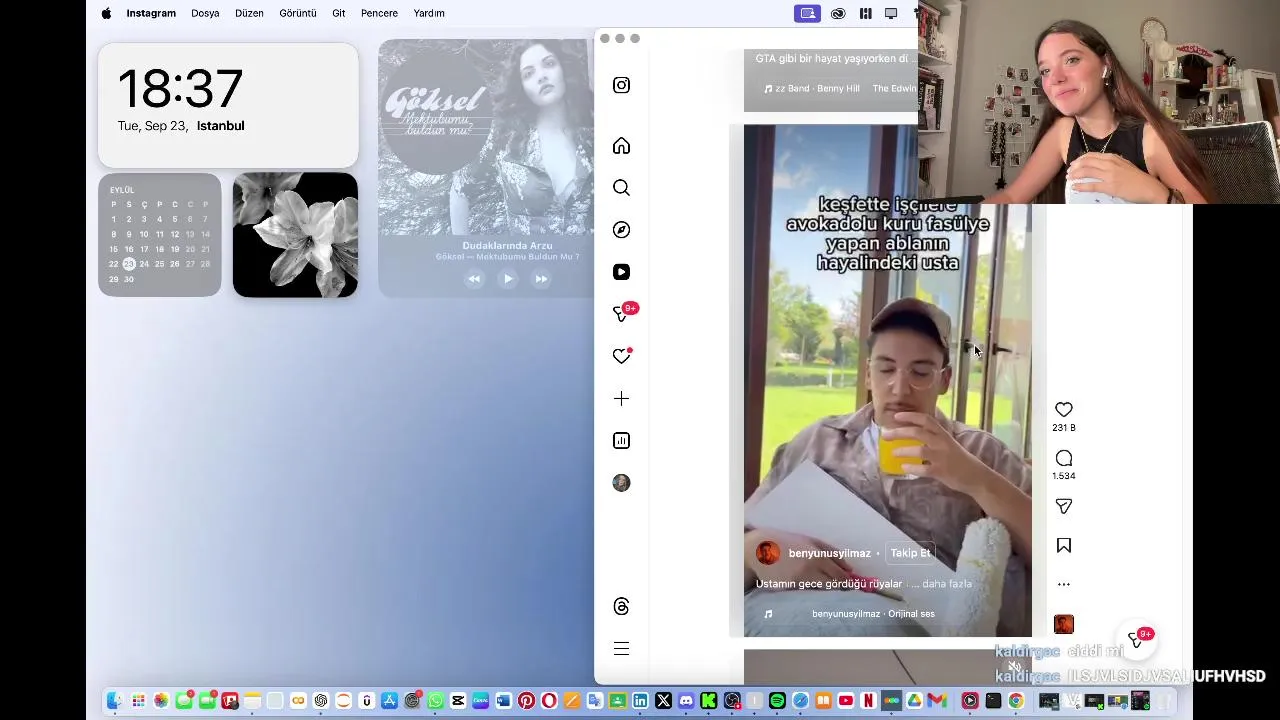Open Launchpad from the Dock
Screen dimensions: 1280x720
point(138,701)
